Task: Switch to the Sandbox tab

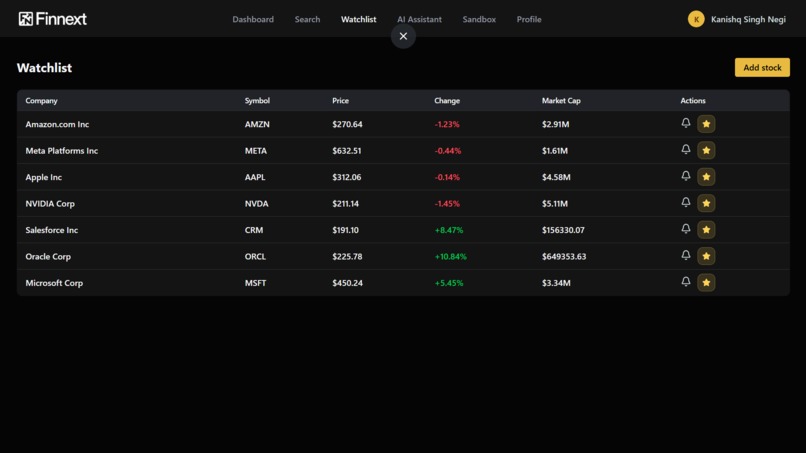Action: pos(479,19)
